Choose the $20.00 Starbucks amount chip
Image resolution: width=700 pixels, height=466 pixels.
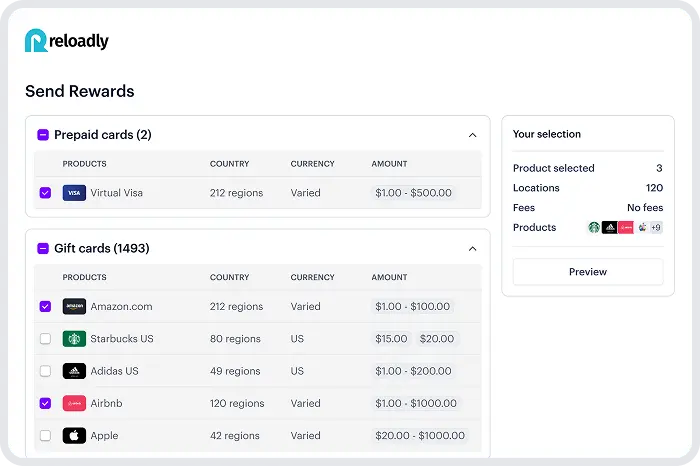coord(436,339)
